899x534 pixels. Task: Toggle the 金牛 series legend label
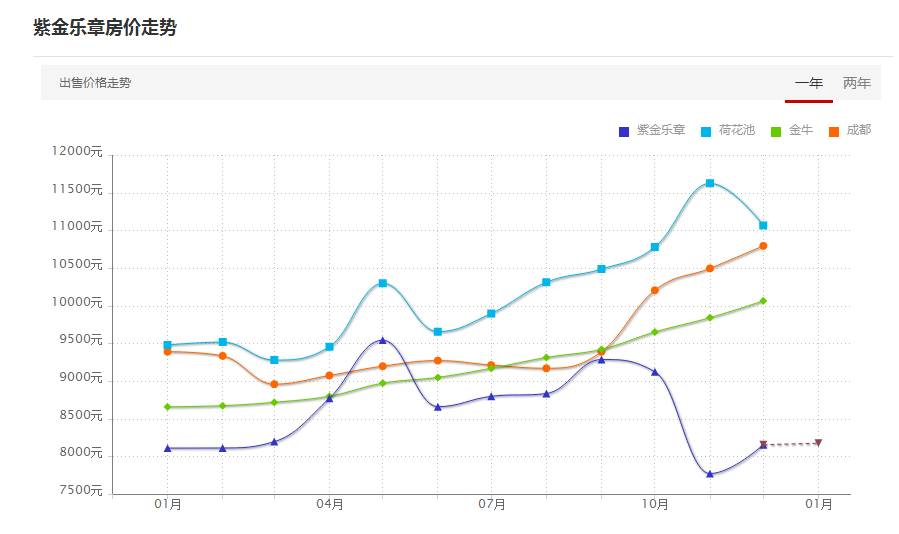point(800,130)
